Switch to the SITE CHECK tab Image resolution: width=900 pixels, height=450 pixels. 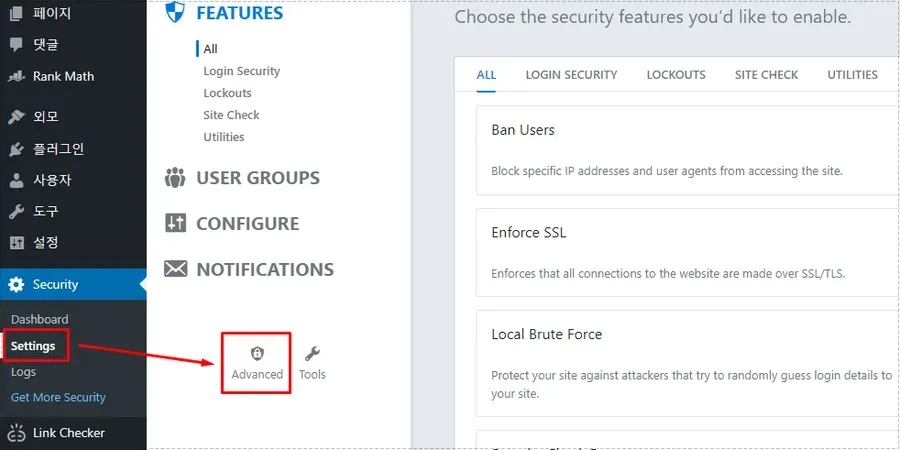[x=766, y=75]
